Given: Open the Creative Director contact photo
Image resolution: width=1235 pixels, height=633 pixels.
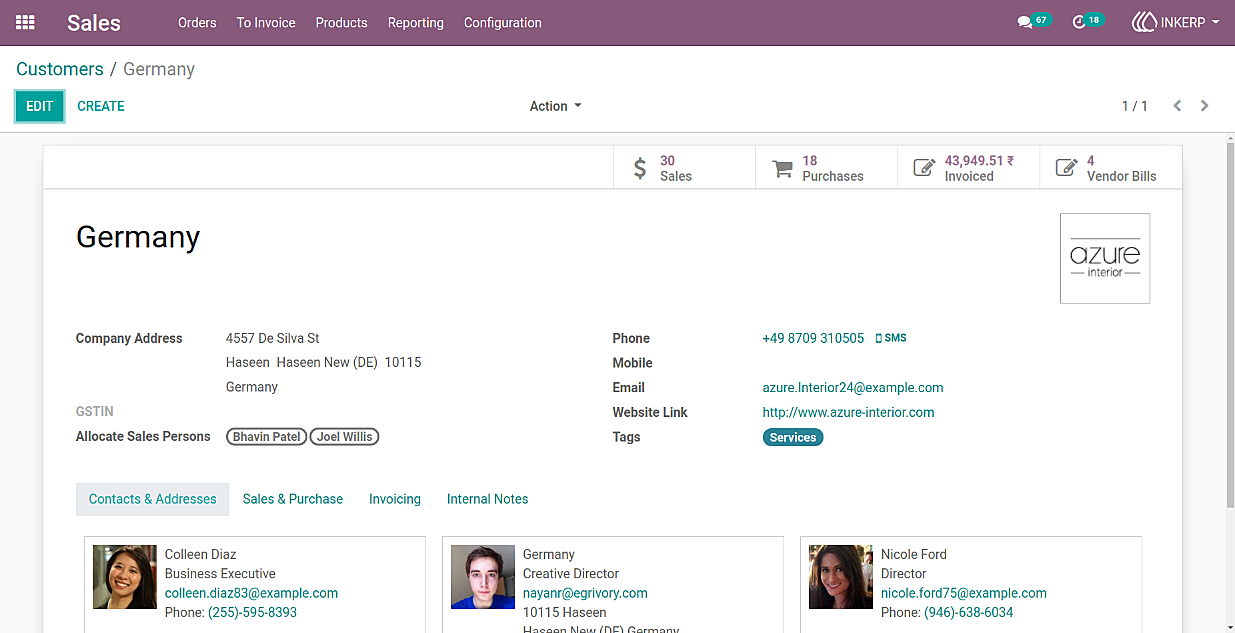Looking at the screenshot, I should [483, 577].
